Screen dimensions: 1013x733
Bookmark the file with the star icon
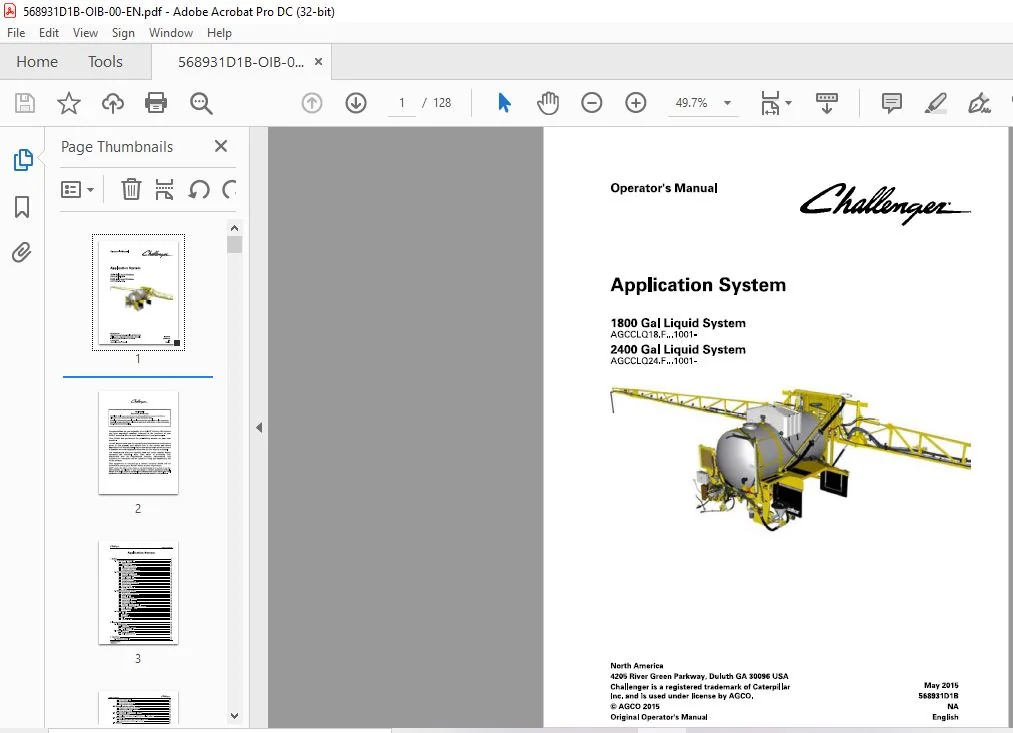[x=68, y=103]
